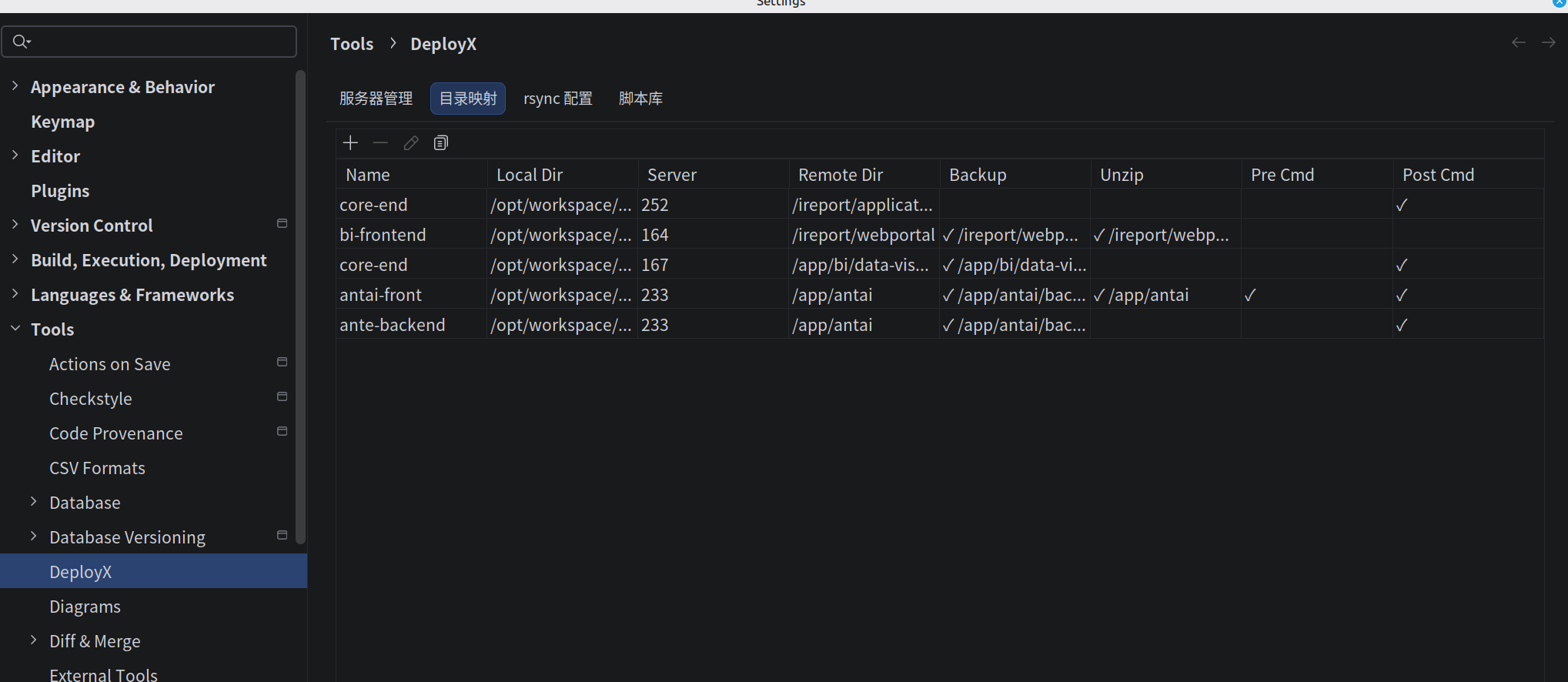
Task: Click /ireport/applicat... remote dir cell
Action: tap(862, 205)
